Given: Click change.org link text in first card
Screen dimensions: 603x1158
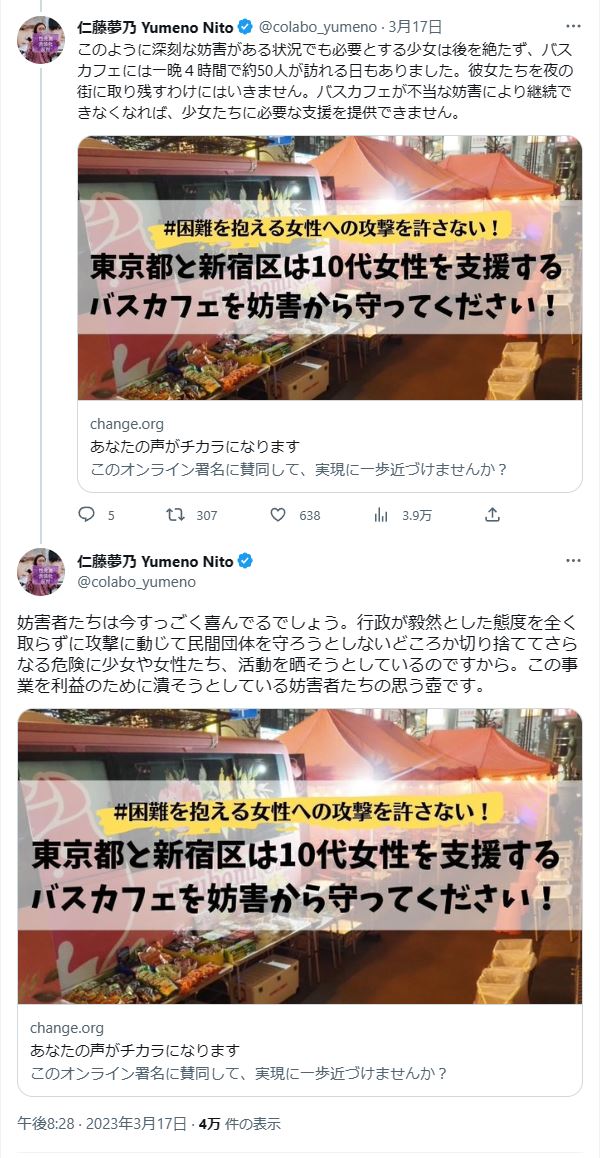Looking at the screenshot, I should point(127,425).
